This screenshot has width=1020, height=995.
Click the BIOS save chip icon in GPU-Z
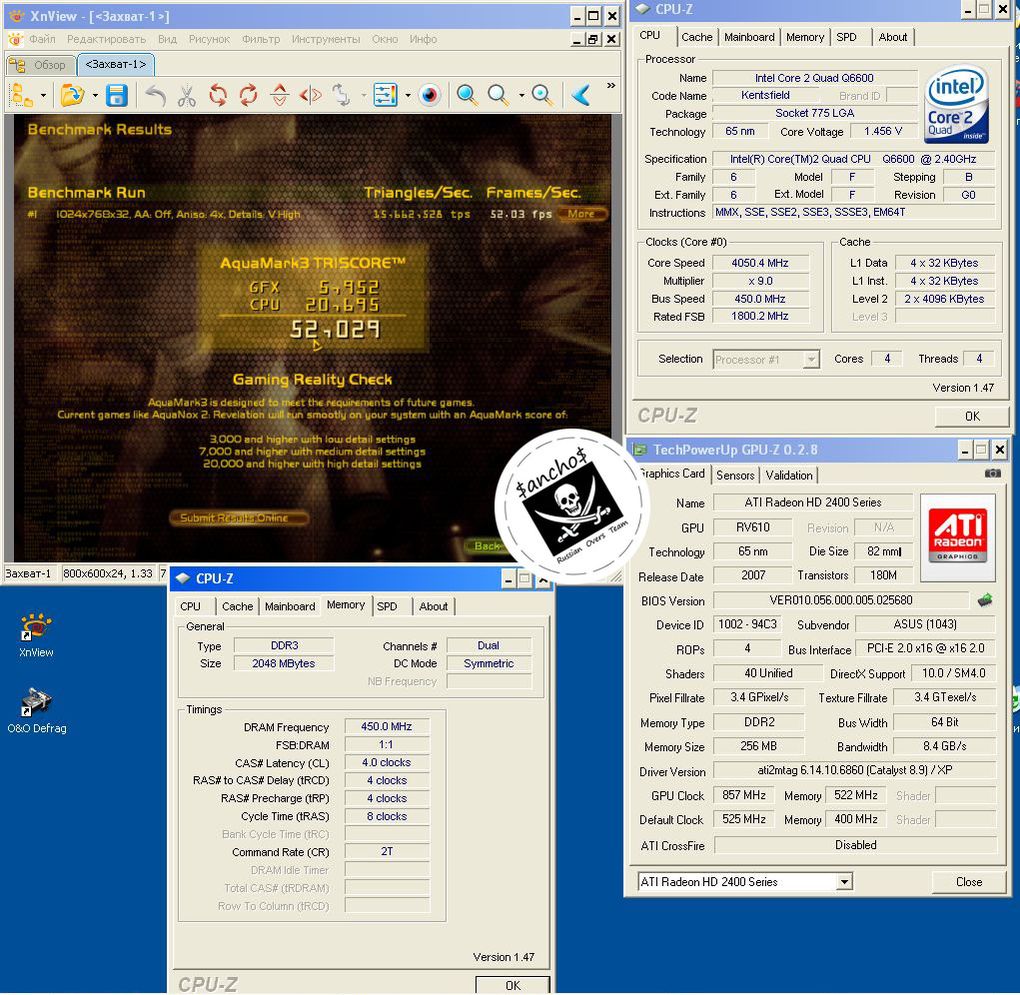pyautogui.click(x=985, y=600)
